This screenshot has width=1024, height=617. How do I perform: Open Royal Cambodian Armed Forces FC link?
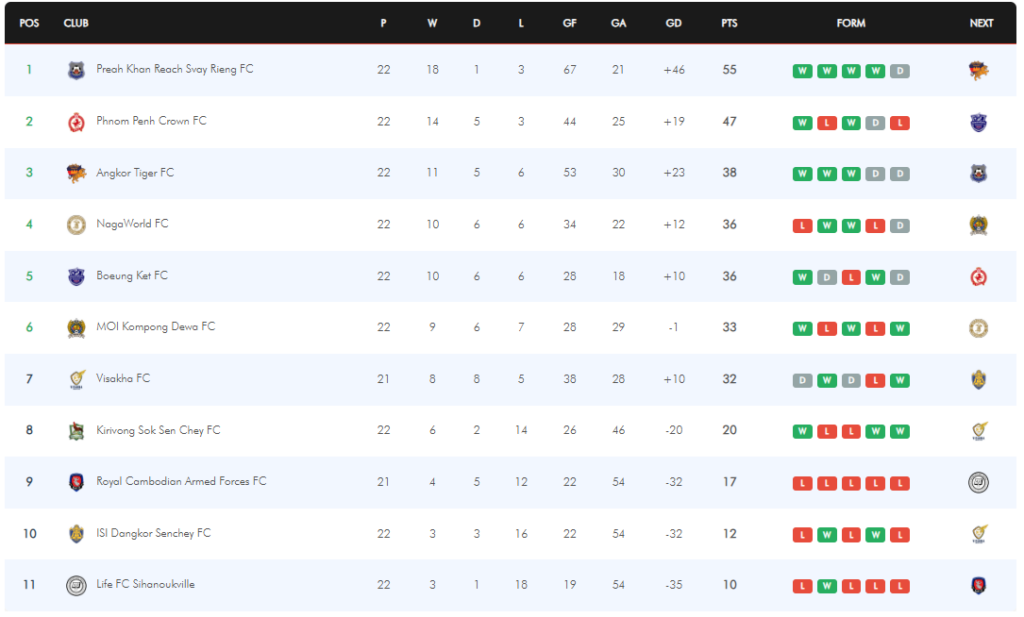181,481
